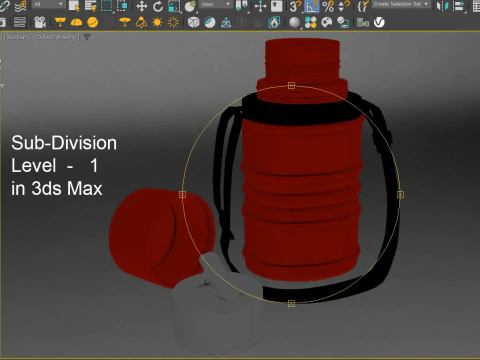480x360 pixels.
Task: Choose the Rectangular Selection Region tool
Action: tap(106, 6)
